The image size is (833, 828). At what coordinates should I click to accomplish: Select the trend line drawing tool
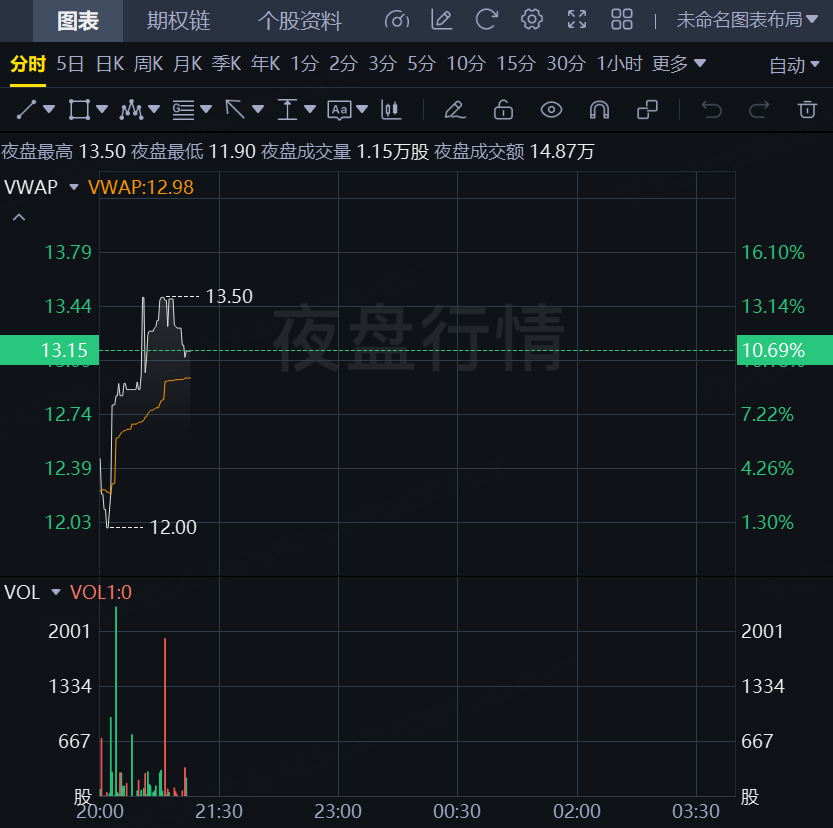click(x=28, y=109)
